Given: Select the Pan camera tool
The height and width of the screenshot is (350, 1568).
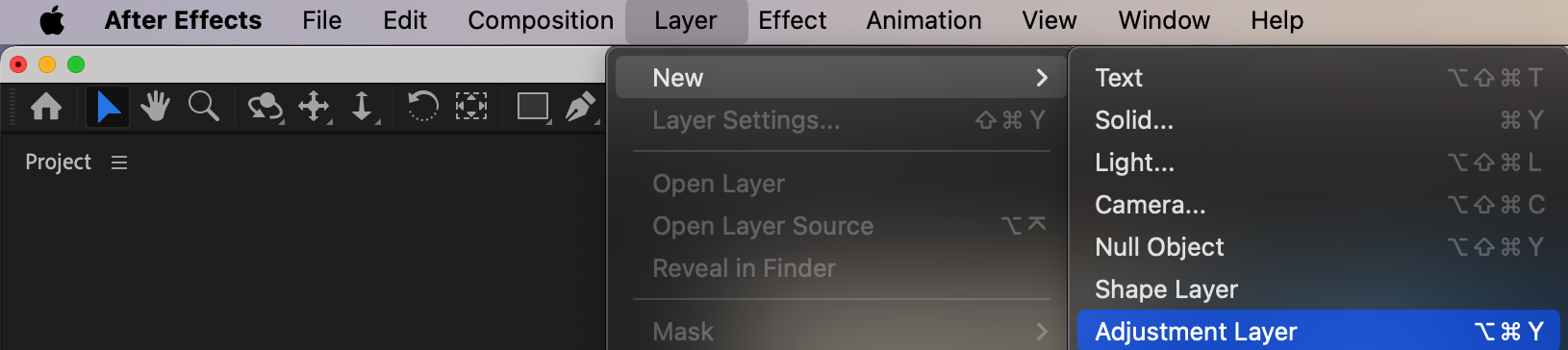Looking at the screenshot, I should pos(315,106).
